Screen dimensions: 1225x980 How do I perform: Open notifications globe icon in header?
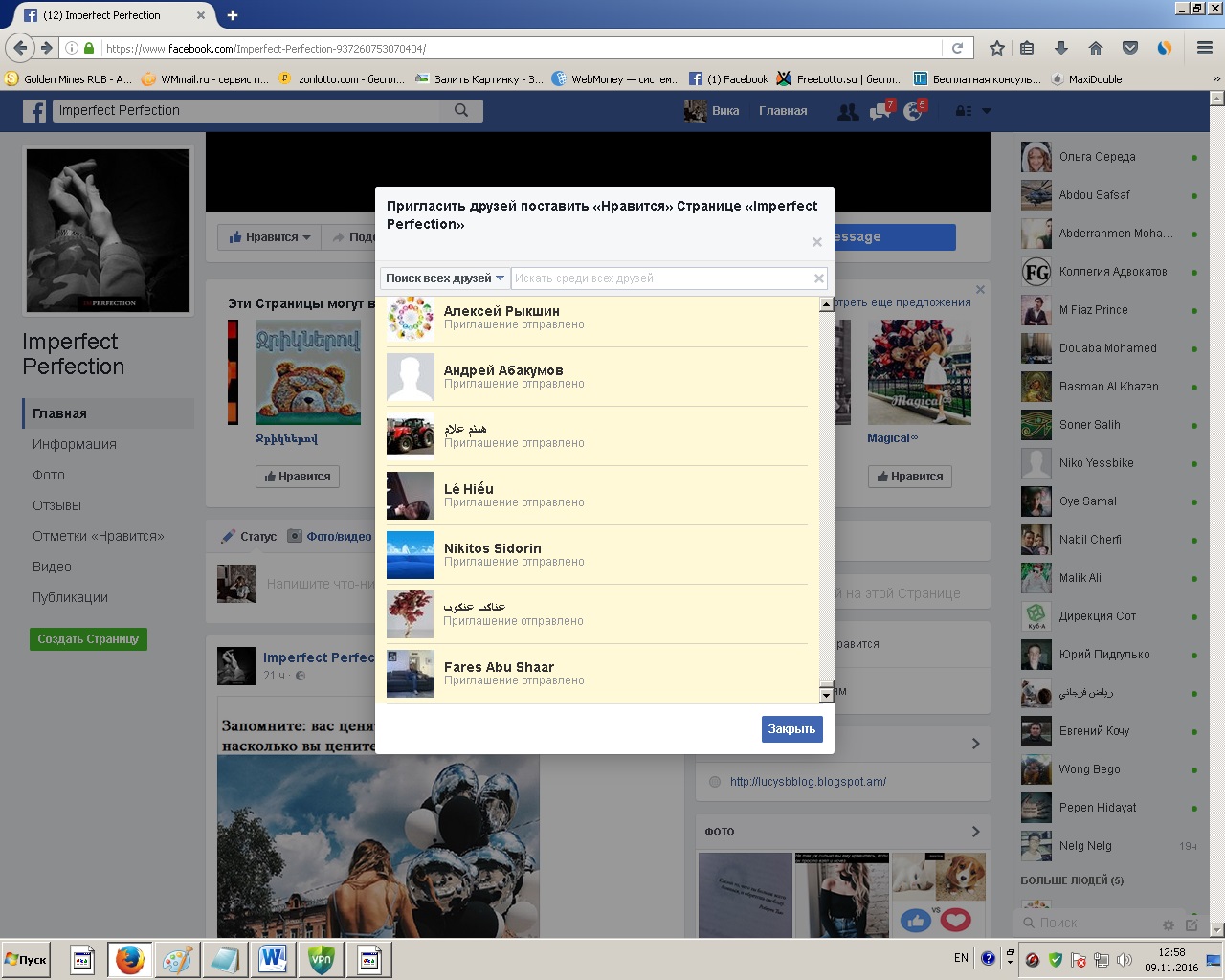913,111
